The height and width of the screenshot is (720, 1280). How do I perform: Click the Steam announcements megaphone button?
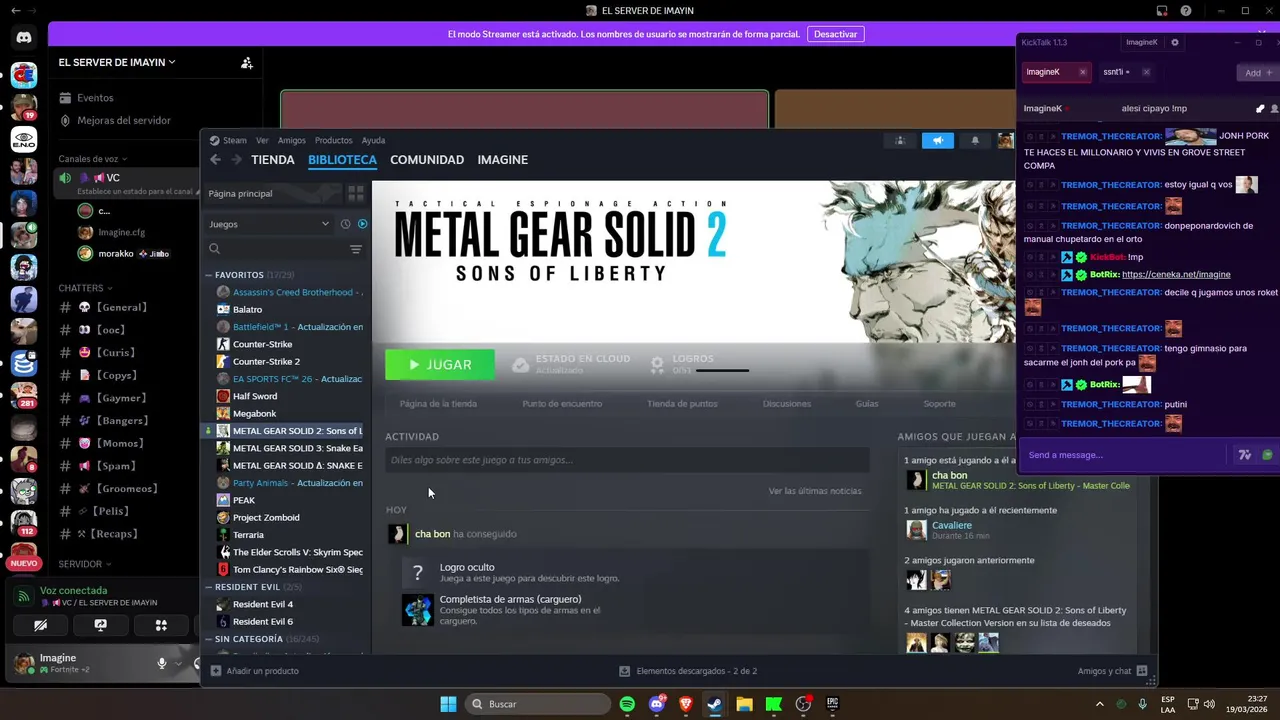(938, 141)
